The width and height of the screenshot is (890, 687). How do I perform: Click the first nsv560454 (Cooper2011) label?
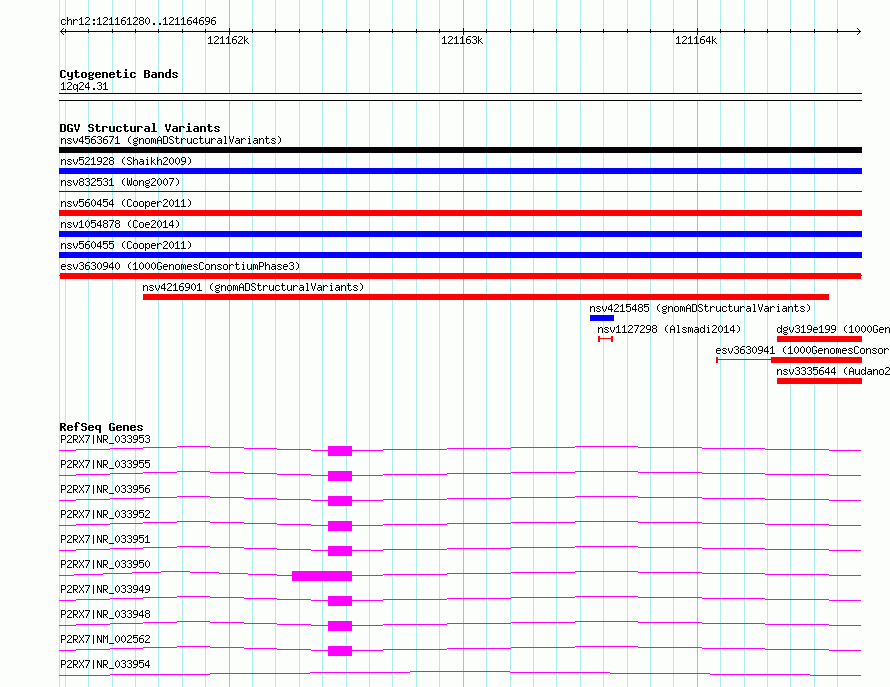pos(126,203)
